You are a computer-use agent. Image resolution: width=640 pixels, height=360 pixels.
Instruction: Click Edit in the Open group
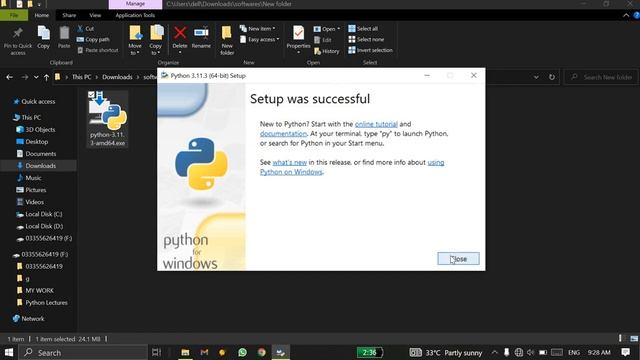323,40
